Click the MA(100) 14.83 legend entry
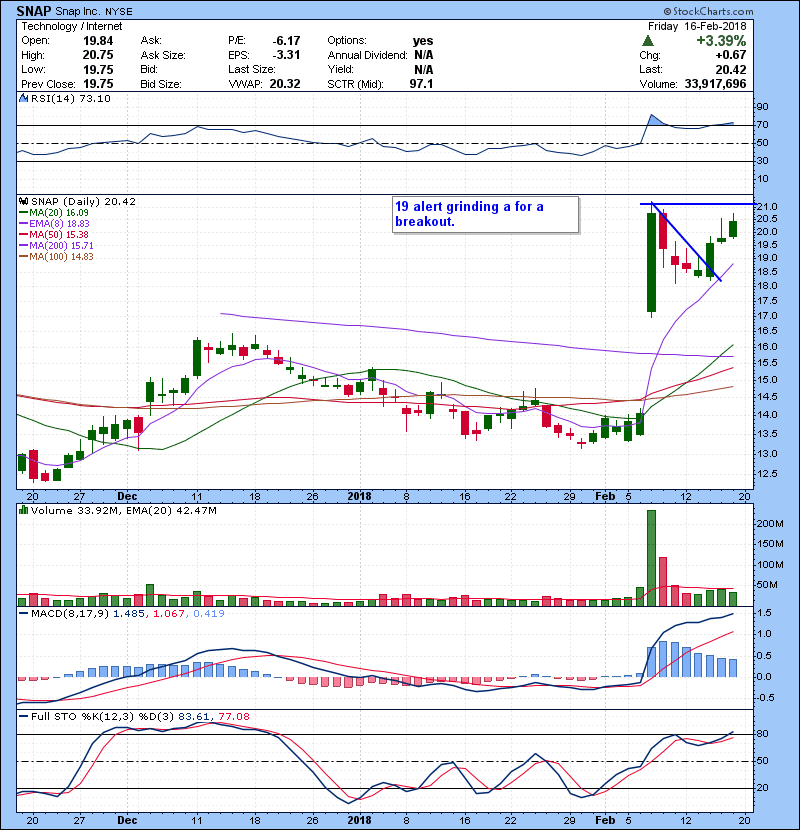 click(x=56, y=257)
